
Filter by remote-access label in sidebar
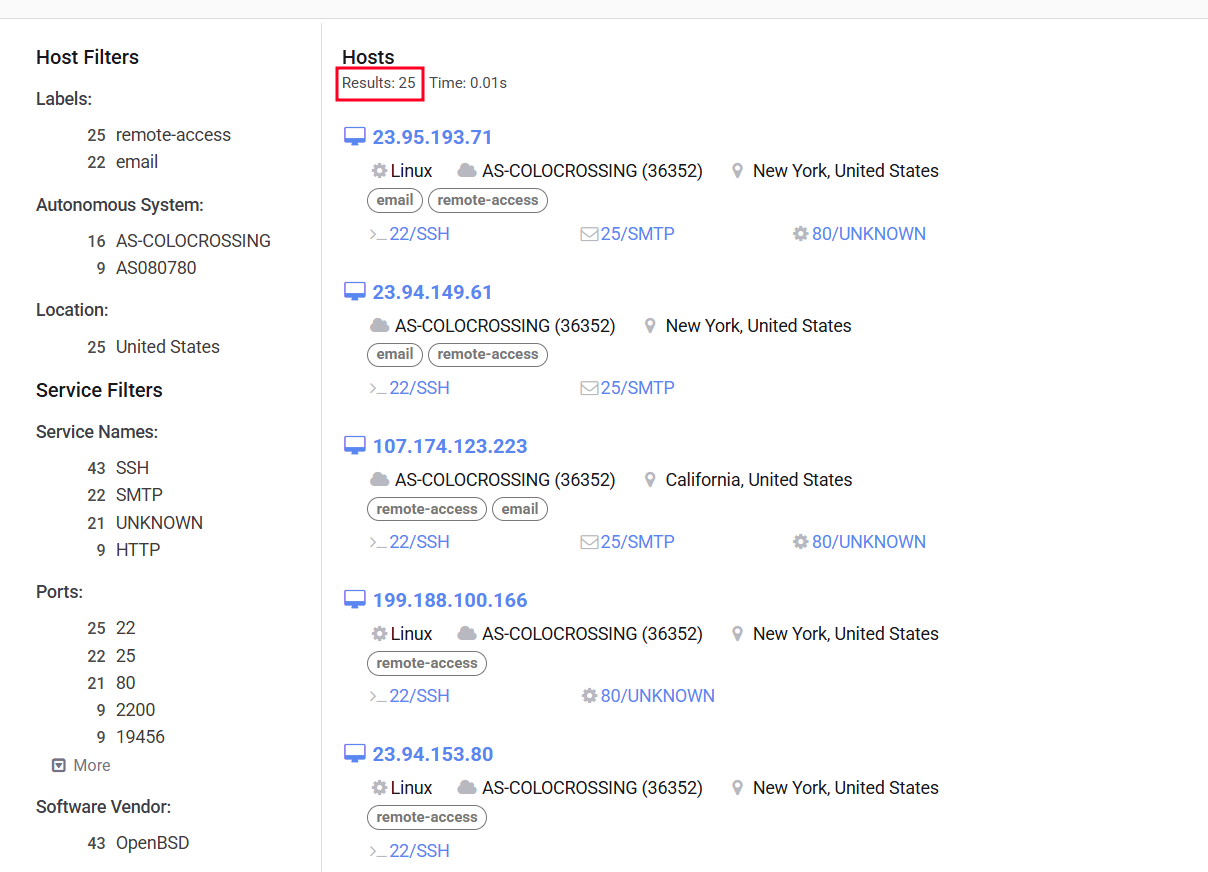172,135
